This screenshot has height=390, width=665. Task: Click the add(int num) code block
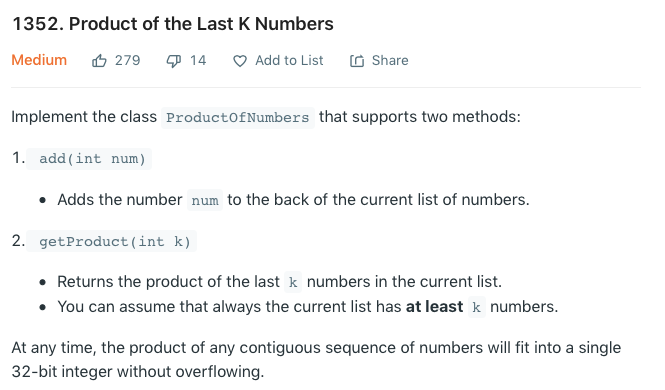(x=89, y=159)
